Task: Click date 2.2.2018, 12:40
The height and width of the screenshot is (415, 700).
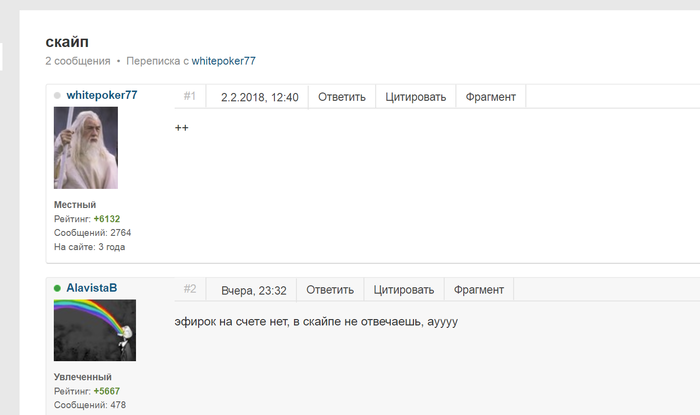Action: click(x=259, y=97)
